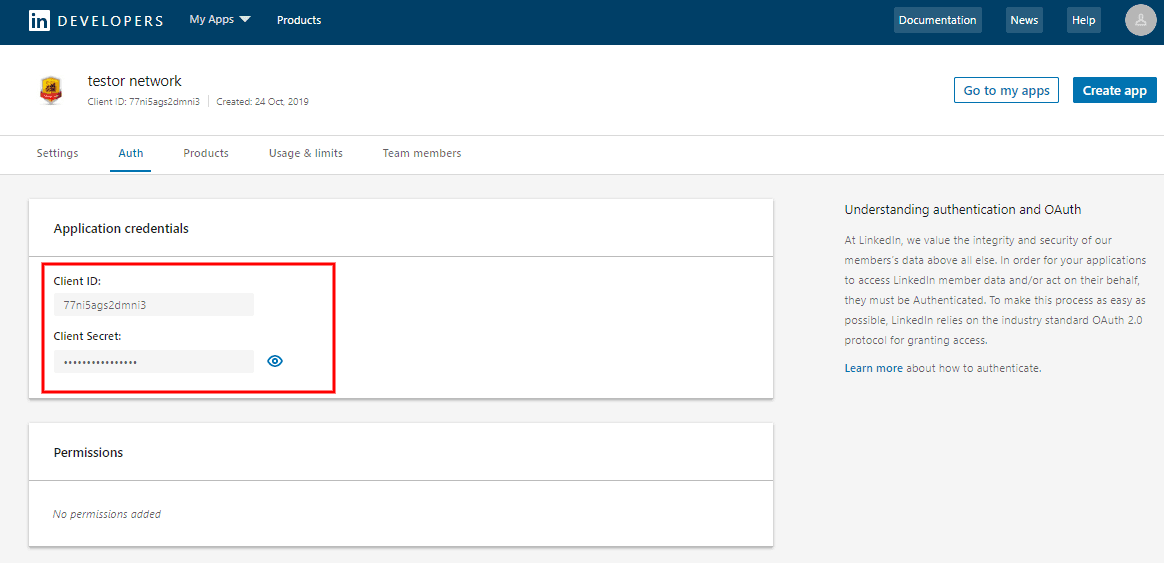
Task: Click the 'Application credentials' heading
Action: pyautogui.click(x=121, y=229)
